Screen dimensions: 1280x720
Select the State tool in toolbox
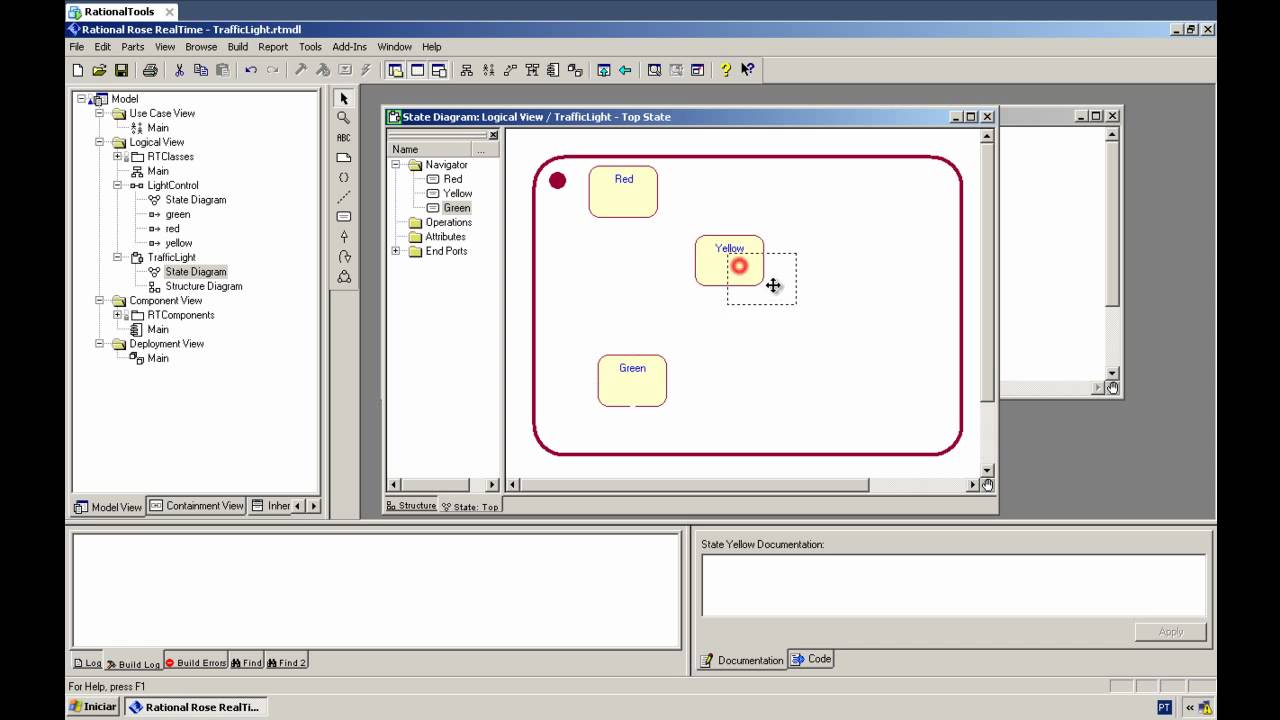click(343, 217)
